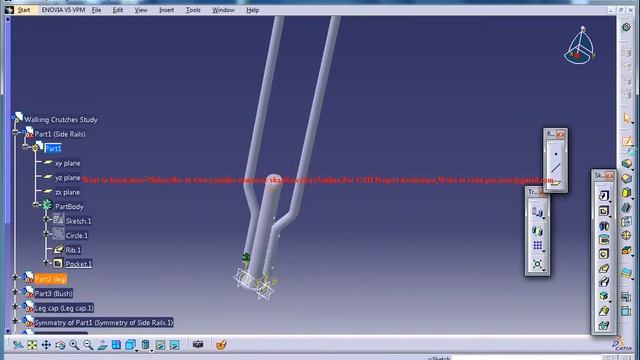Expand the Pocket.1 node
Viewport: 640px width, 360px height.
pos(46,263)
